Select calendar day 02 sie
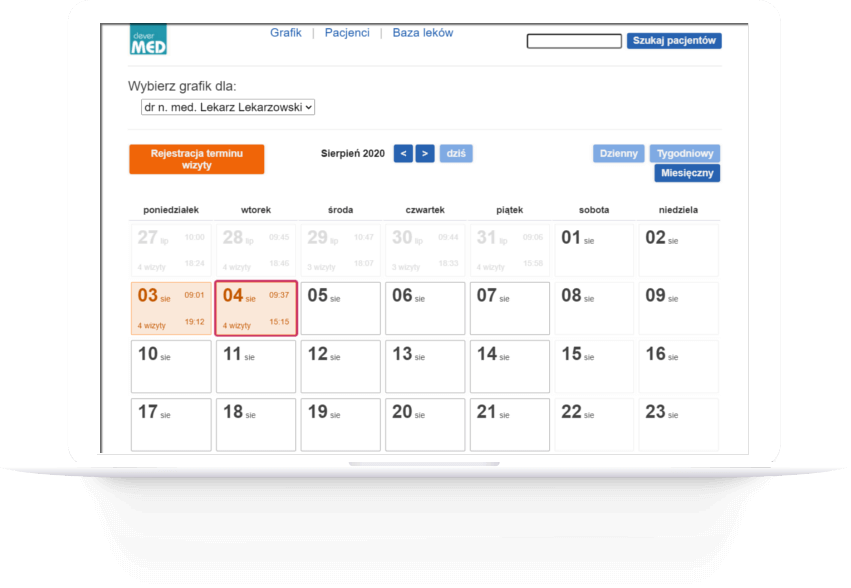This screenshot has height=588, width=851. [x=678, y=250]
